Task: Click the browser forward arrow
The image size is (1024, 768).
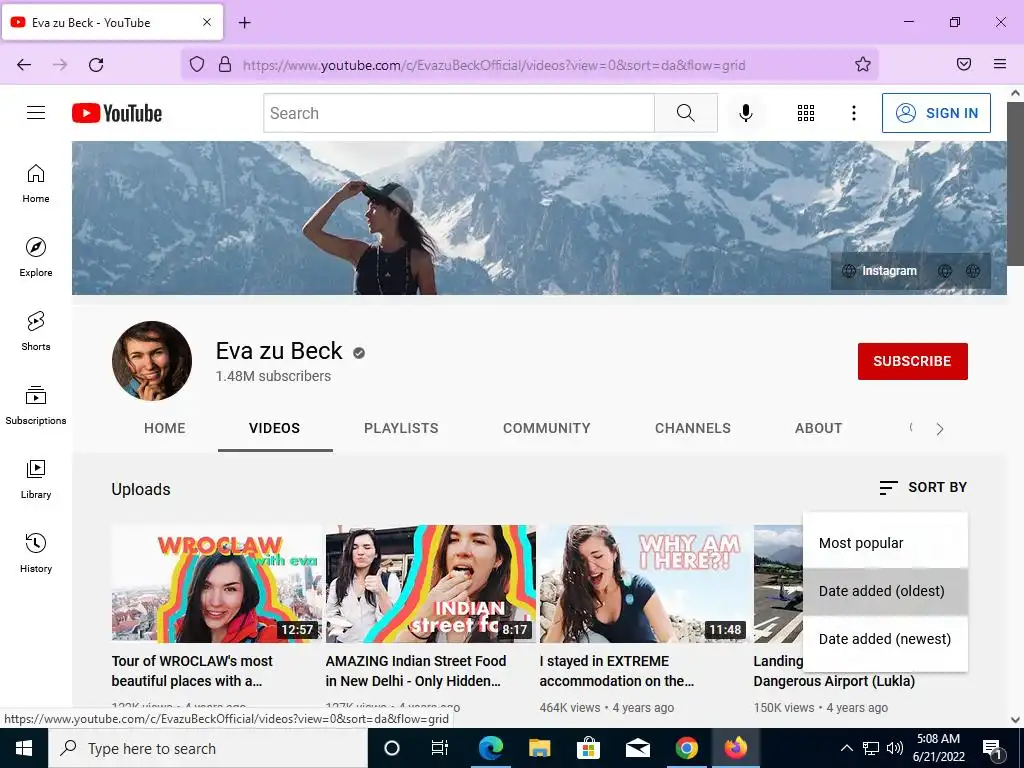Action: (x=60, y=65)
